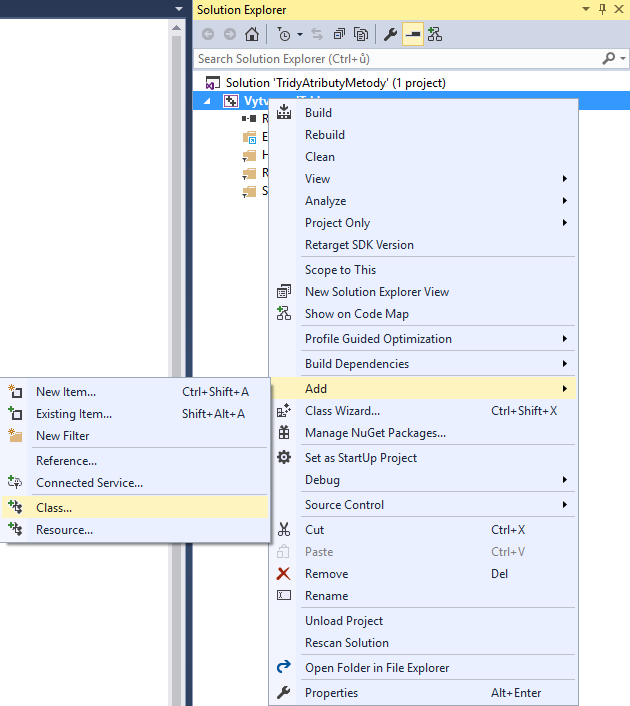Open Manage NuGet Packages...
Image resolution: width=630 pixels, height=706 pixels.
coord(423,433)
